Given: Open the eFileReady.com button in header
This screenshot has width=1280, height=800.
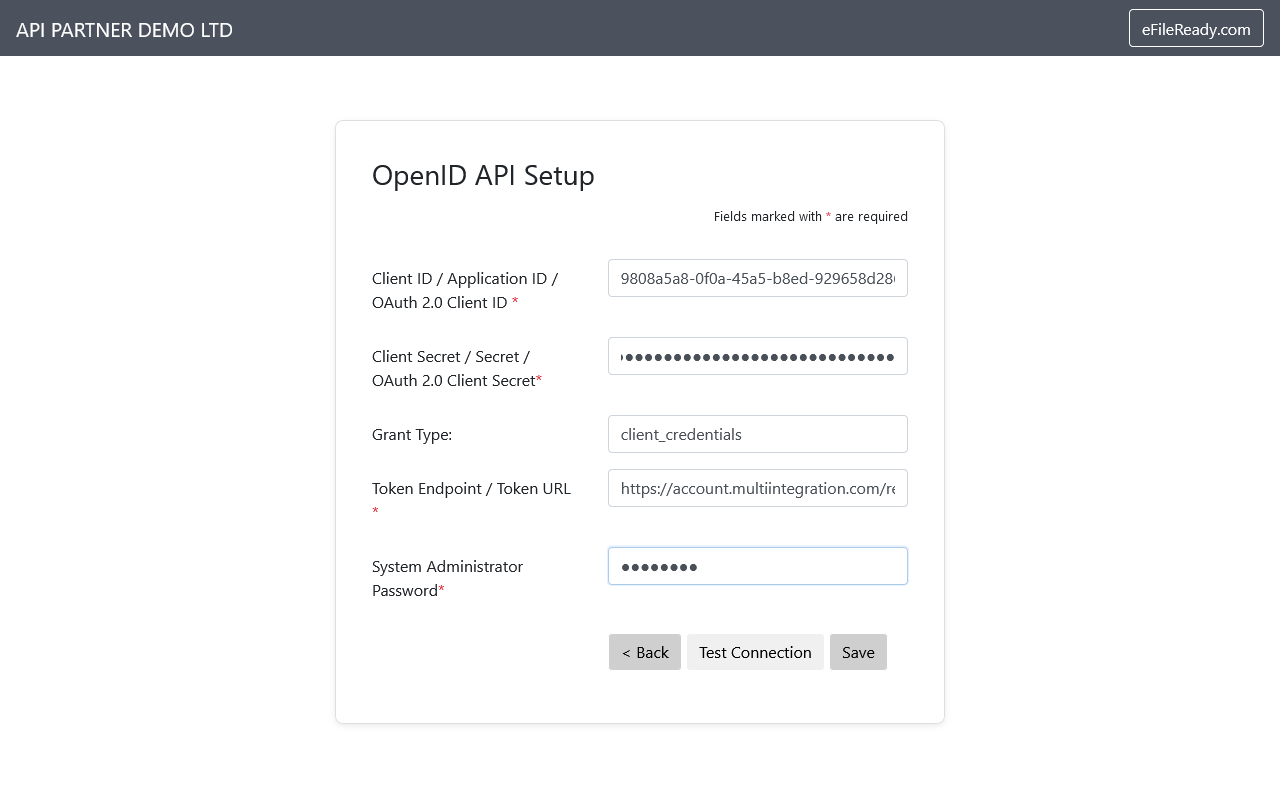Looking at the screenshot, I should click(x=1195, y=29).
